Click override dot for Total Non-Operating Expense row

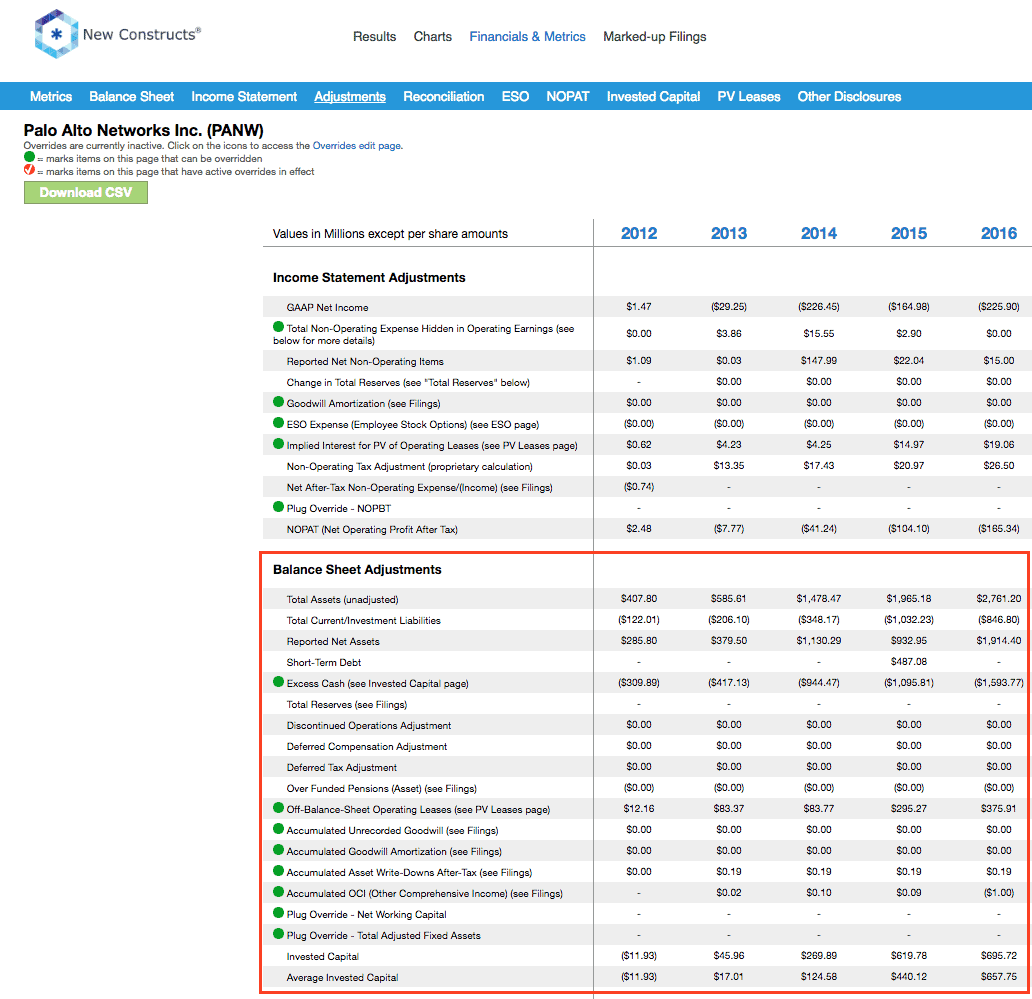click(278, 327)
